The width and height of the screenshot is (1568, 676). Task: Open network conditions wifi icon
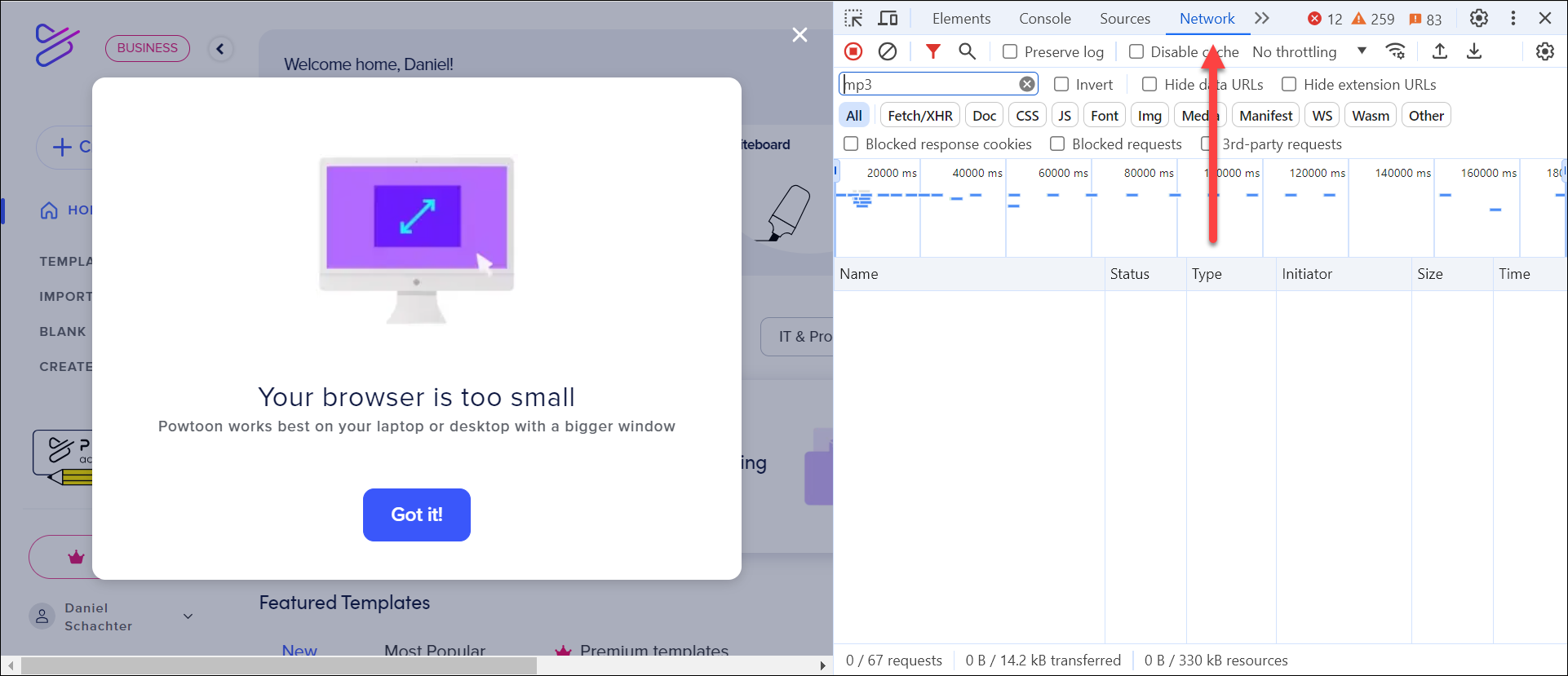click(x=1396, y=51)
